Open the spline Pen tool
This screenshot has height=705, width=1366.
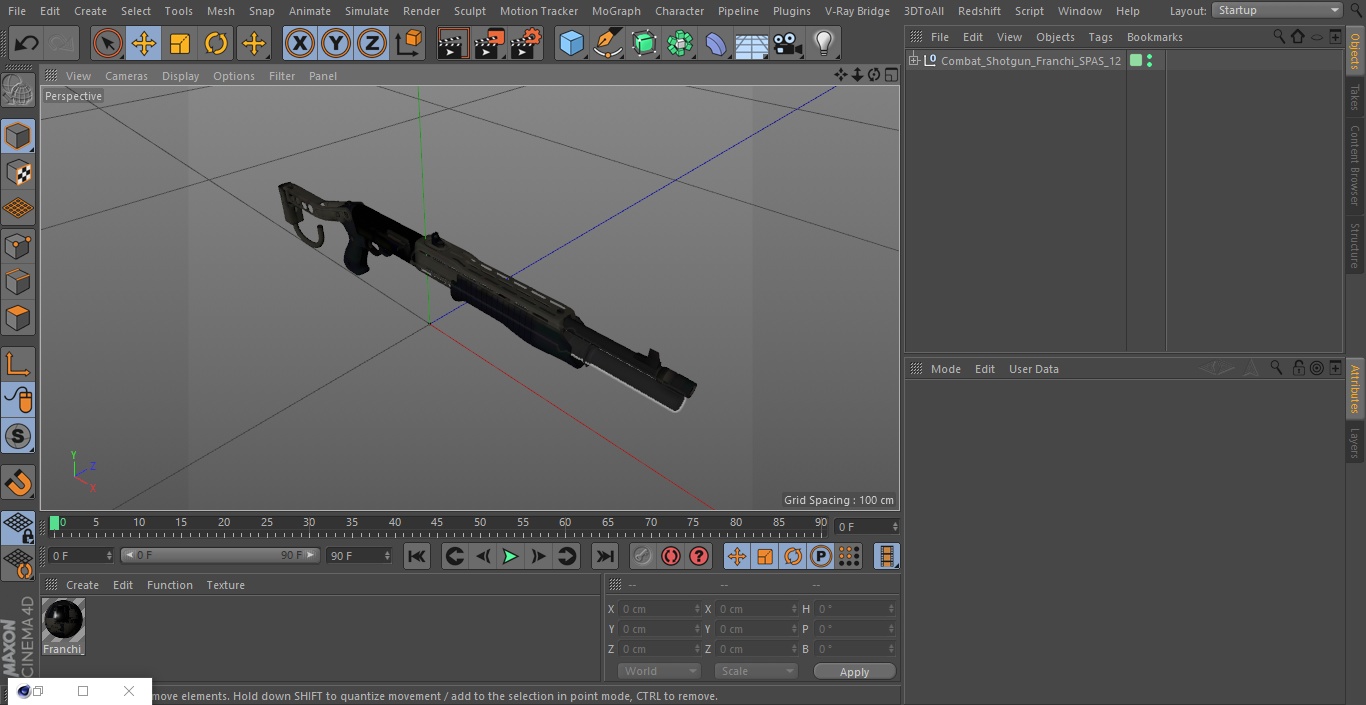click(x=607, y=44)
